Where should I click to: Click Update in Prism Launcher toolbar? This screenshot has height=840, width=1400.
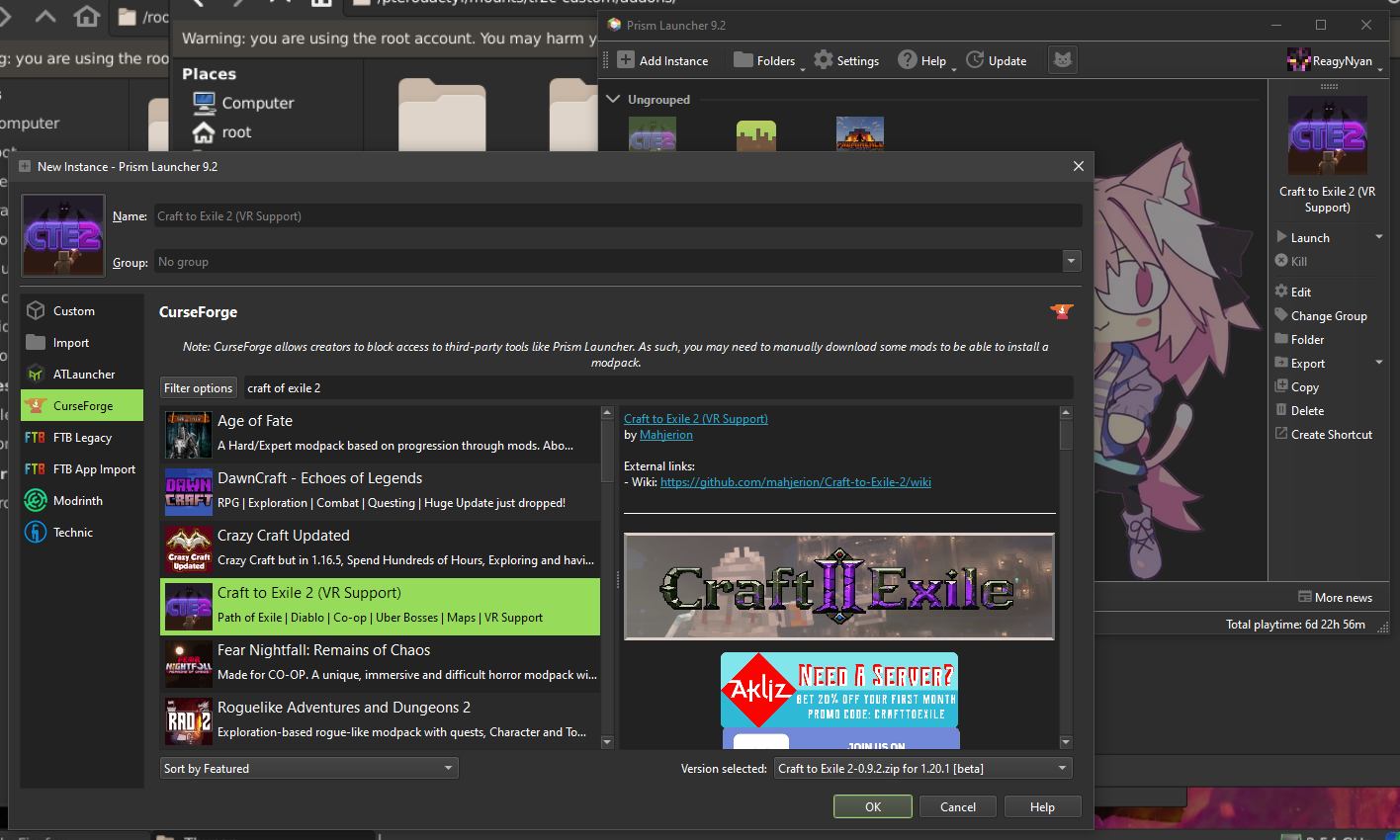pyautogui.click(x=997, y=60)
